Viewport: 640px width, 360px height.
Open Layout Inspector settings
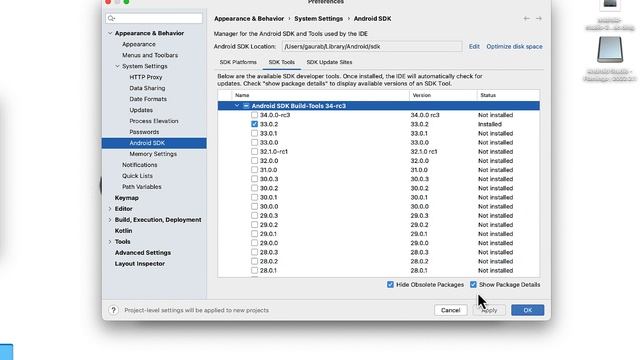(x=140, y=264)
